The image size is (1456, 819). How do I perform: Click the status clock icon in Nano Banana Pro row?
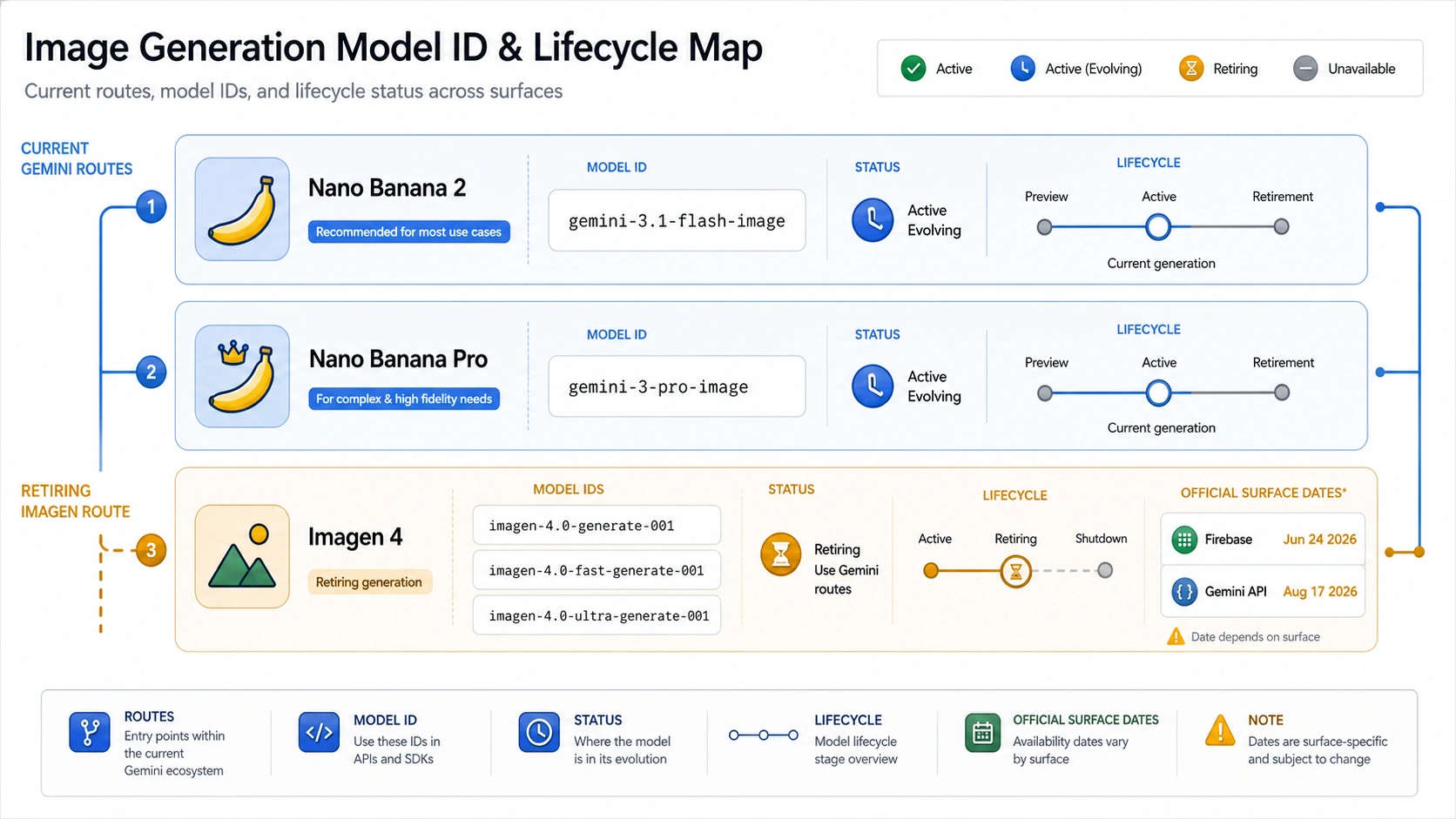[x=873, y=386]
